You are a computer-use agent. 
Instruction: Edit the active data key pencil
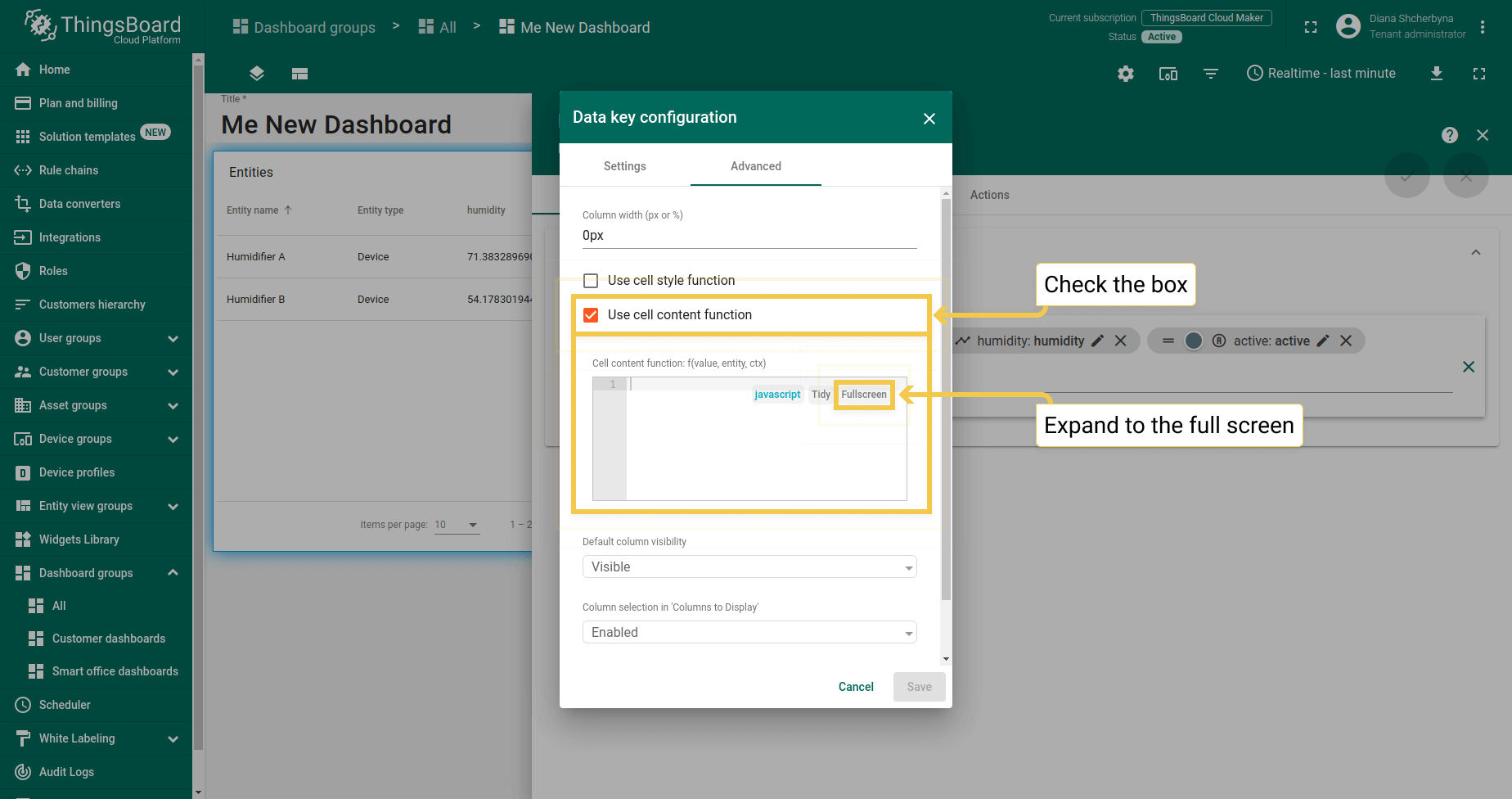(x=1323, y=341)
